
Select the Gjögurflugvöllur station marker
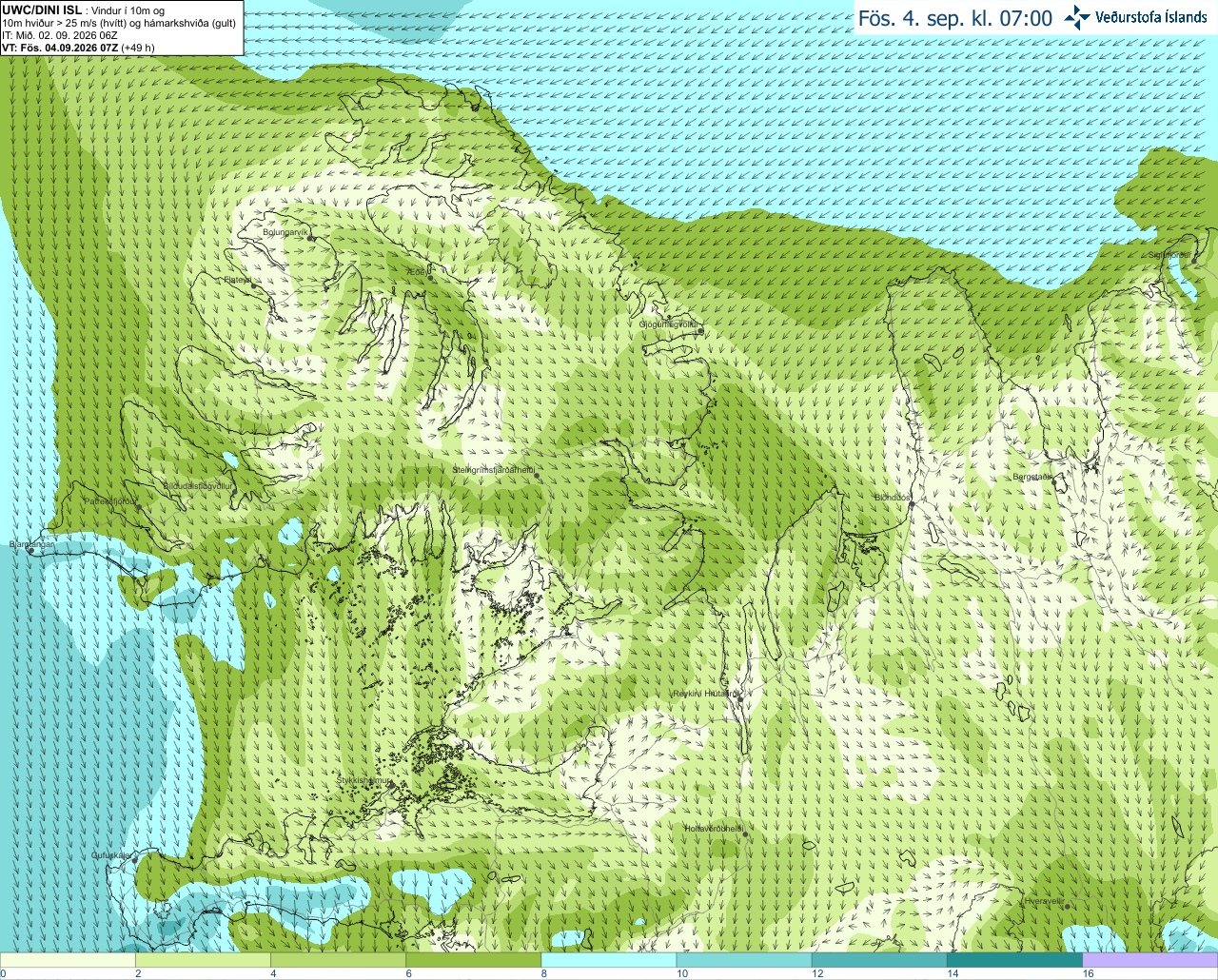[x=699, y=331]
